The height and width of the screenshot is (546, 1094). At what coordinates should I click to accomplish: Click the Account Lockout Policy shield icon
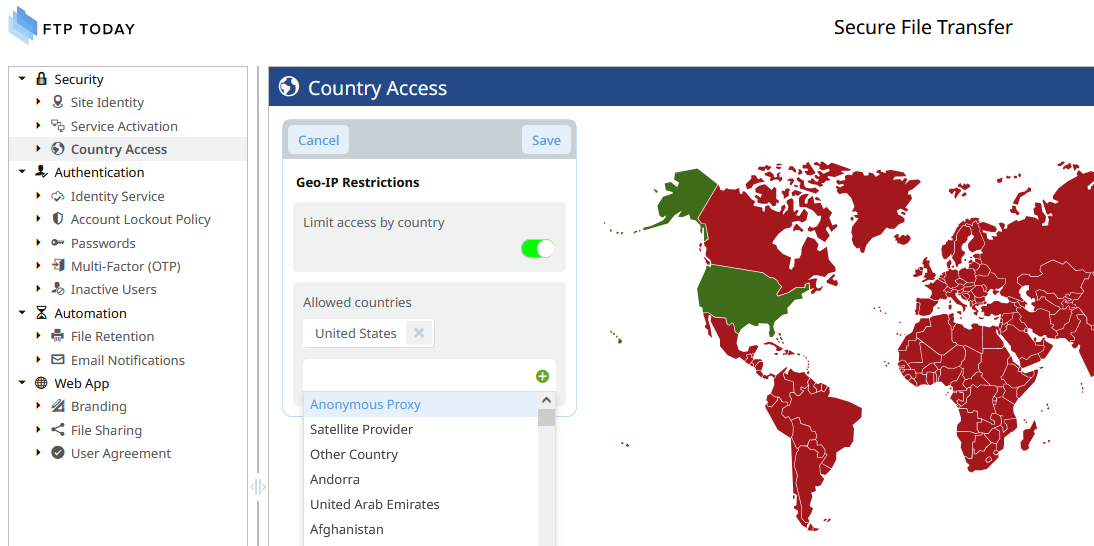[58, 219]
